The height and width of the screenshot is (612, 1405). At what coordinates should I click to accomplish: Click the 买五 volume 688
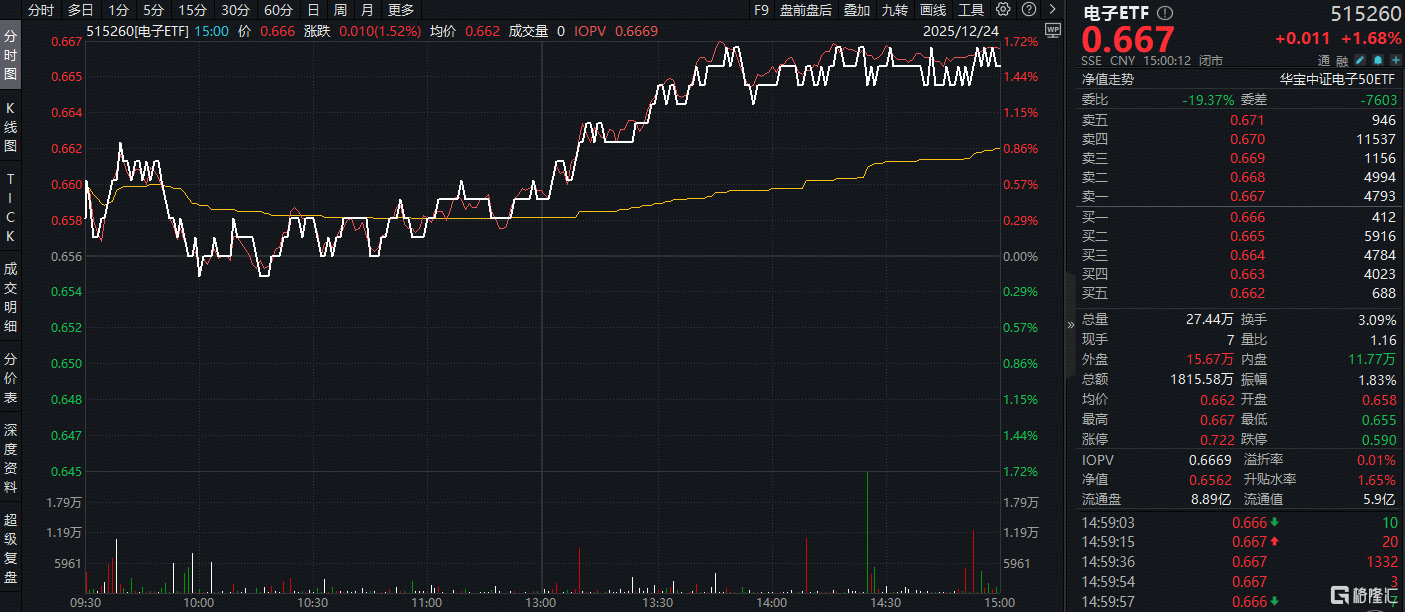click(x=1383, y=293)
